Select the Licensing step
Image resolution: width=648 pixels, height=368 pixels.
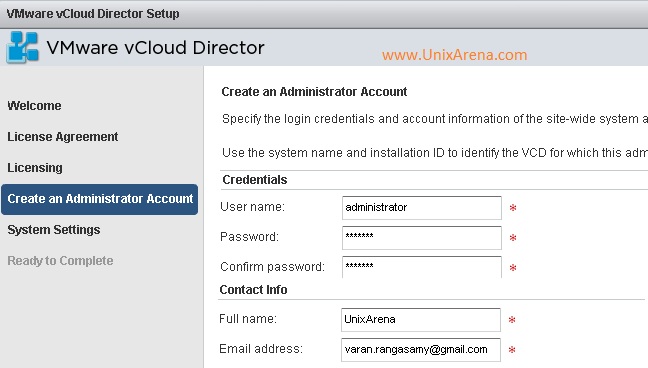coord(35,167)
